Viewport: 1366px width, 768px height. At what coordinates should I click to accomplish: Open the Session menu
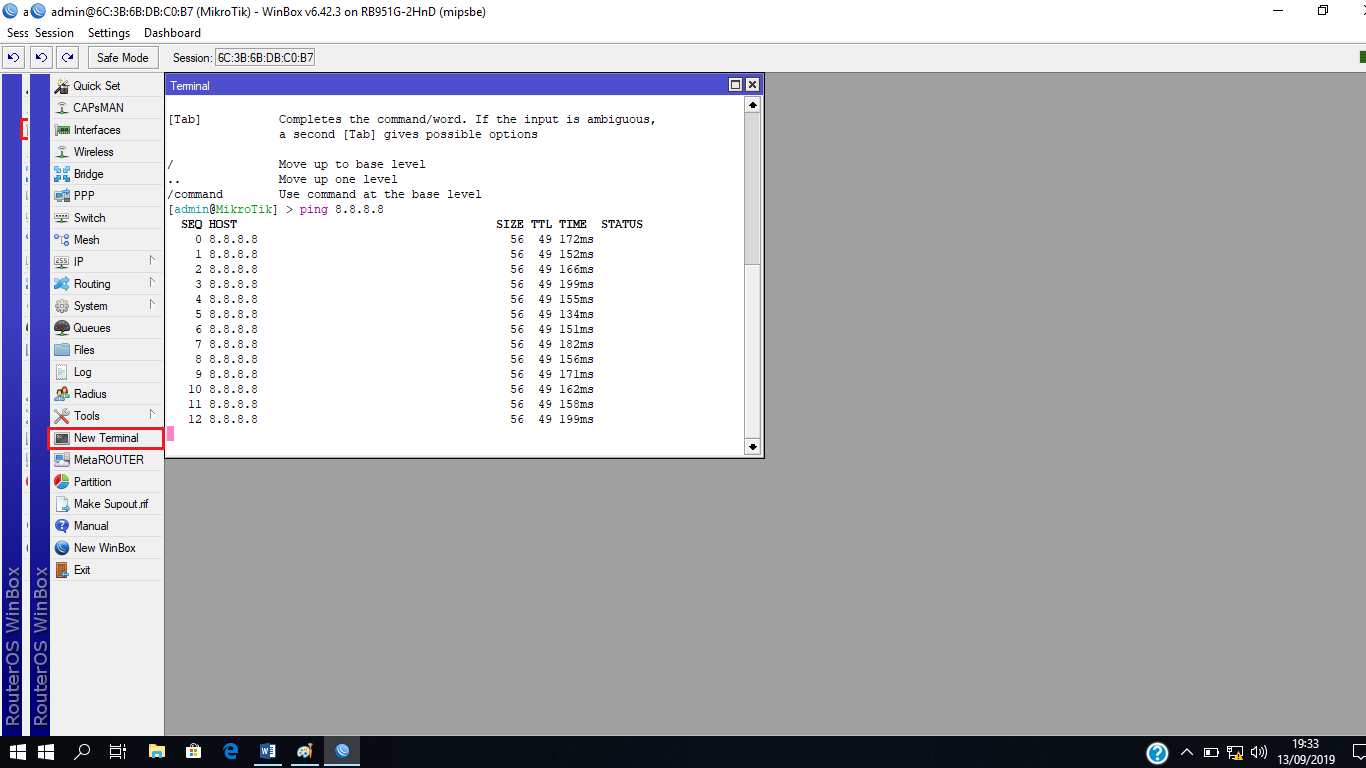[54, 33]
